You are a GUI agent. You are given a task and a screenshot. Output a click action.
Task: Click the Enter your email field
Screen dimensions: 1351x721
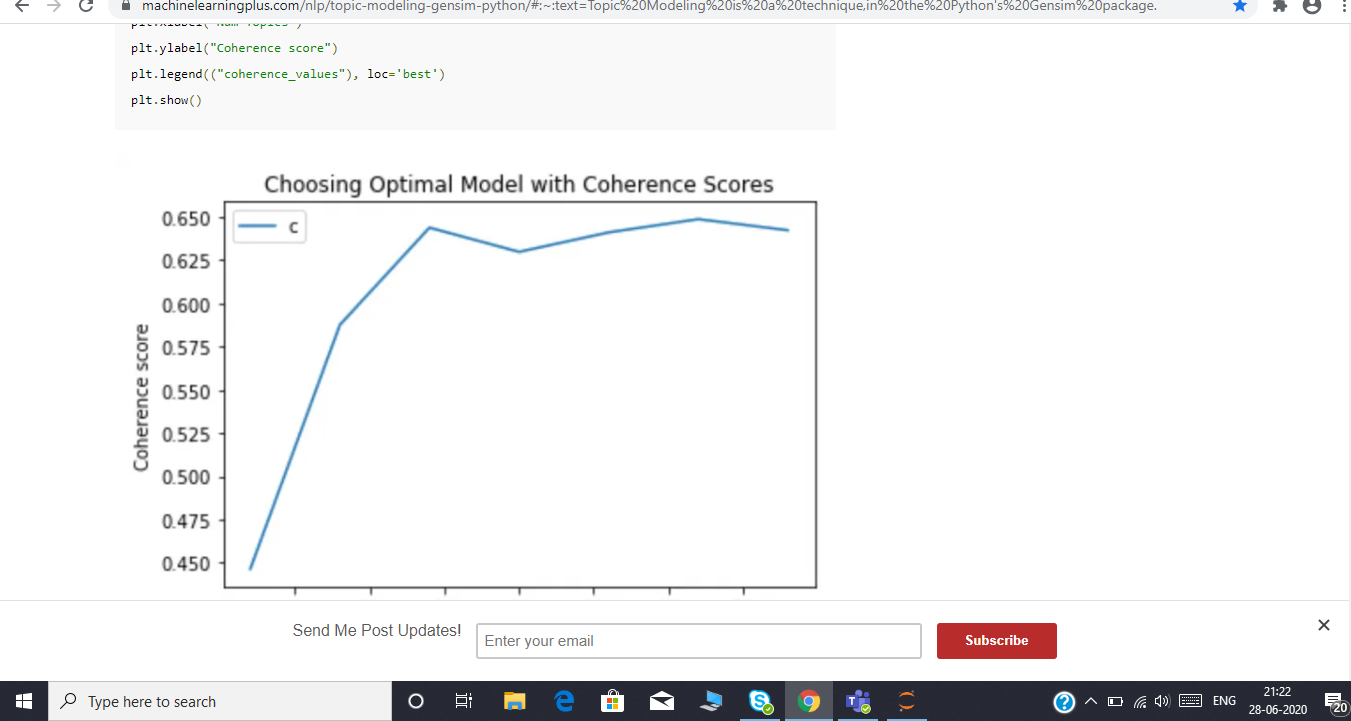point(698,641)
